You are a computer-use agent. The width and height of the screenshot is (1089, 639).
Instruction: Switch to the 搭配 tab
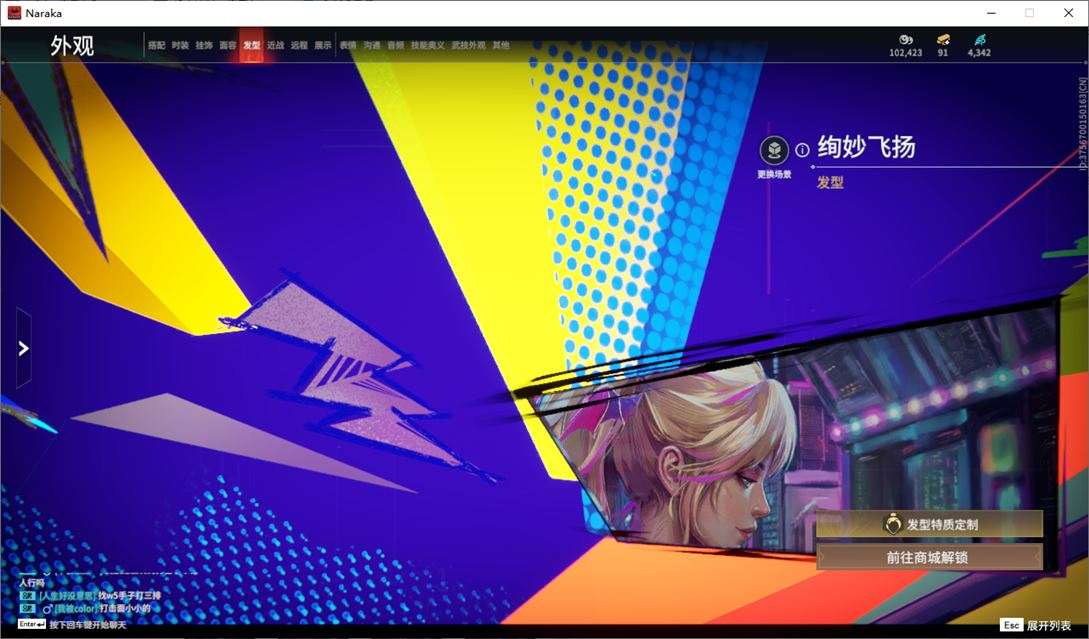tap(156, 45)
